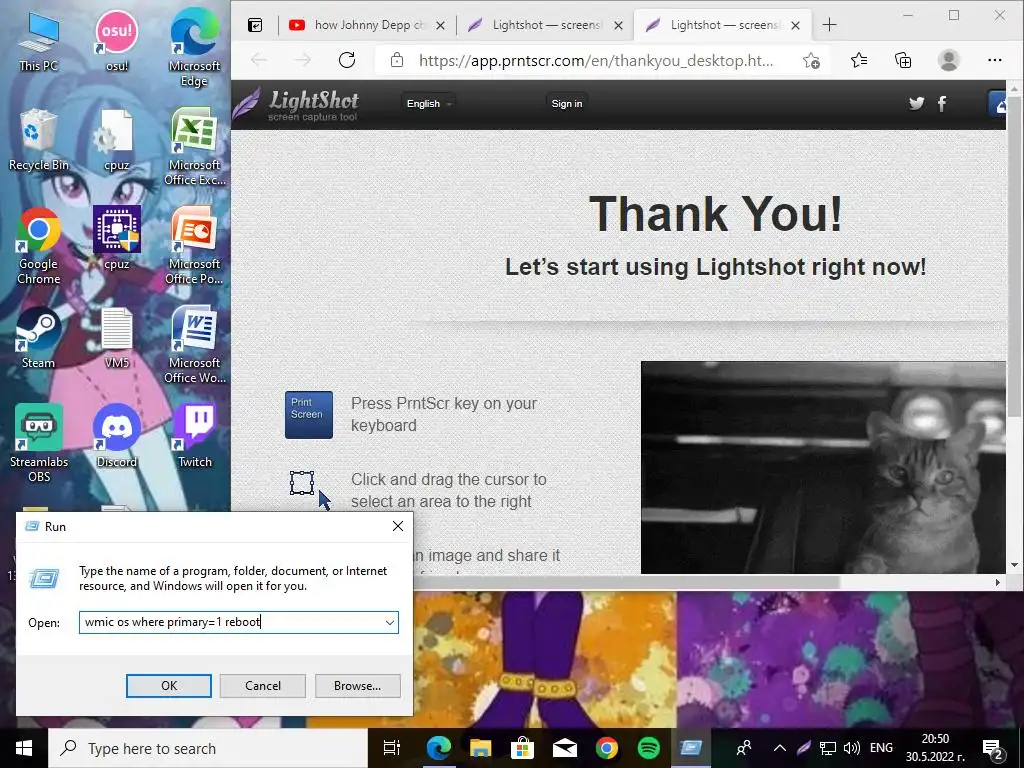This screenshot has height=768, width=1024.
Task: Click the ENG language indicator
Action: pos(881,748)
